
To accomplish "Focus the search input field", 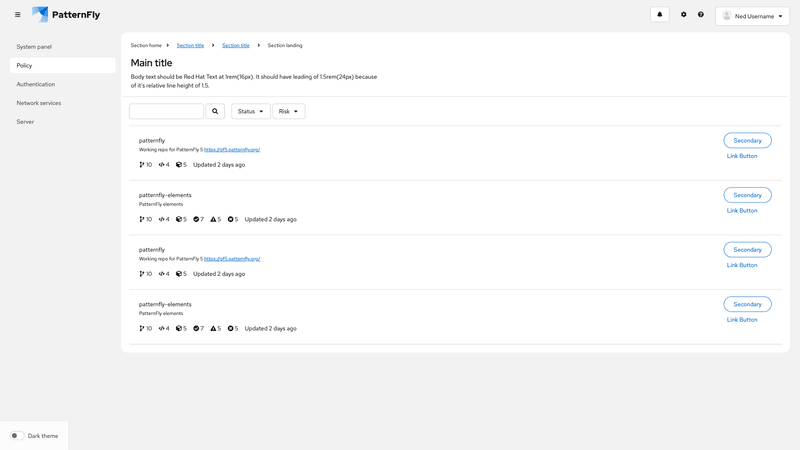I will point(166,111).
